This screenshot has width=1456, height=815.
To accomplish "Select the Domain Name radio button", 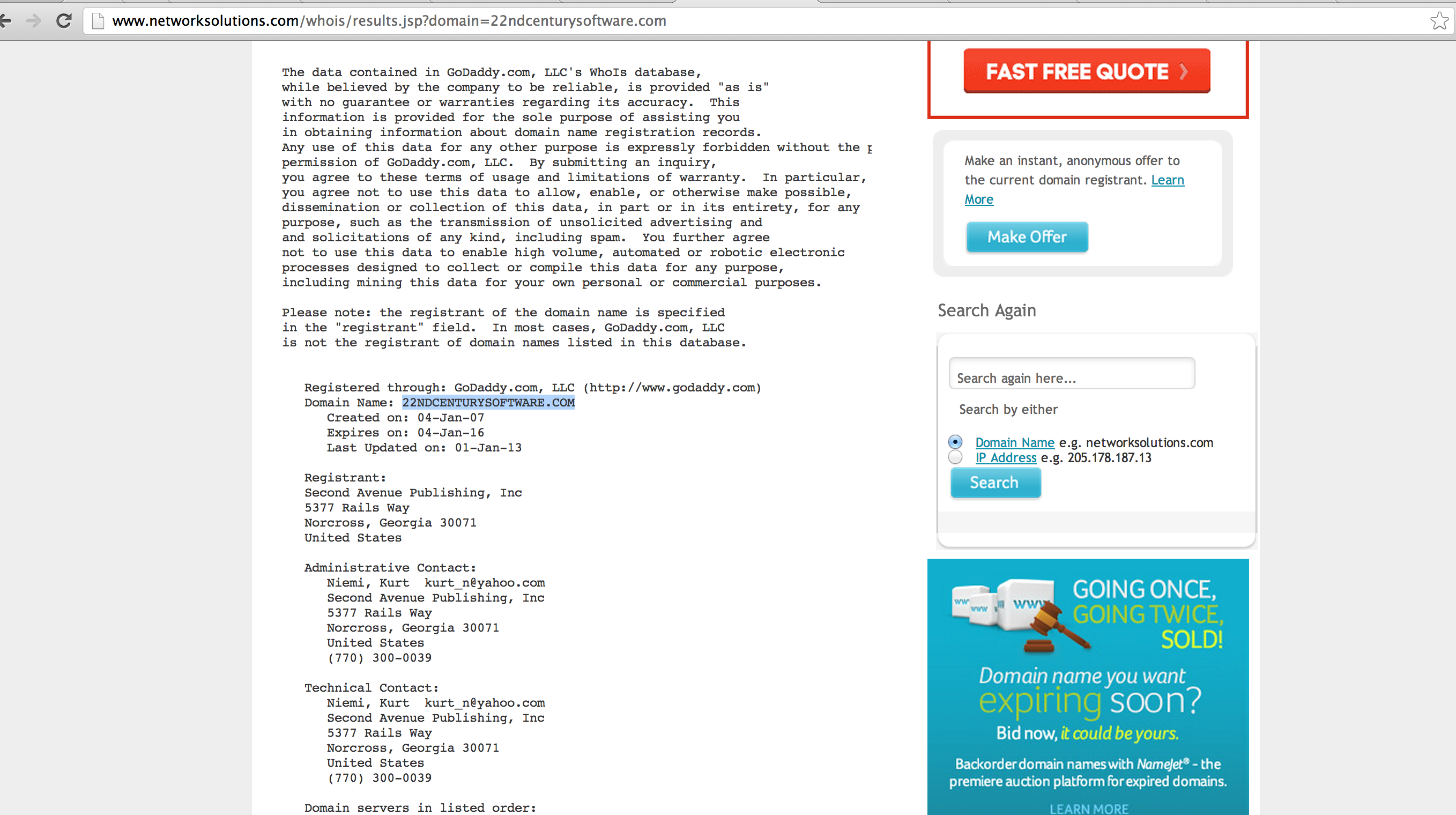I will point(955,441).
